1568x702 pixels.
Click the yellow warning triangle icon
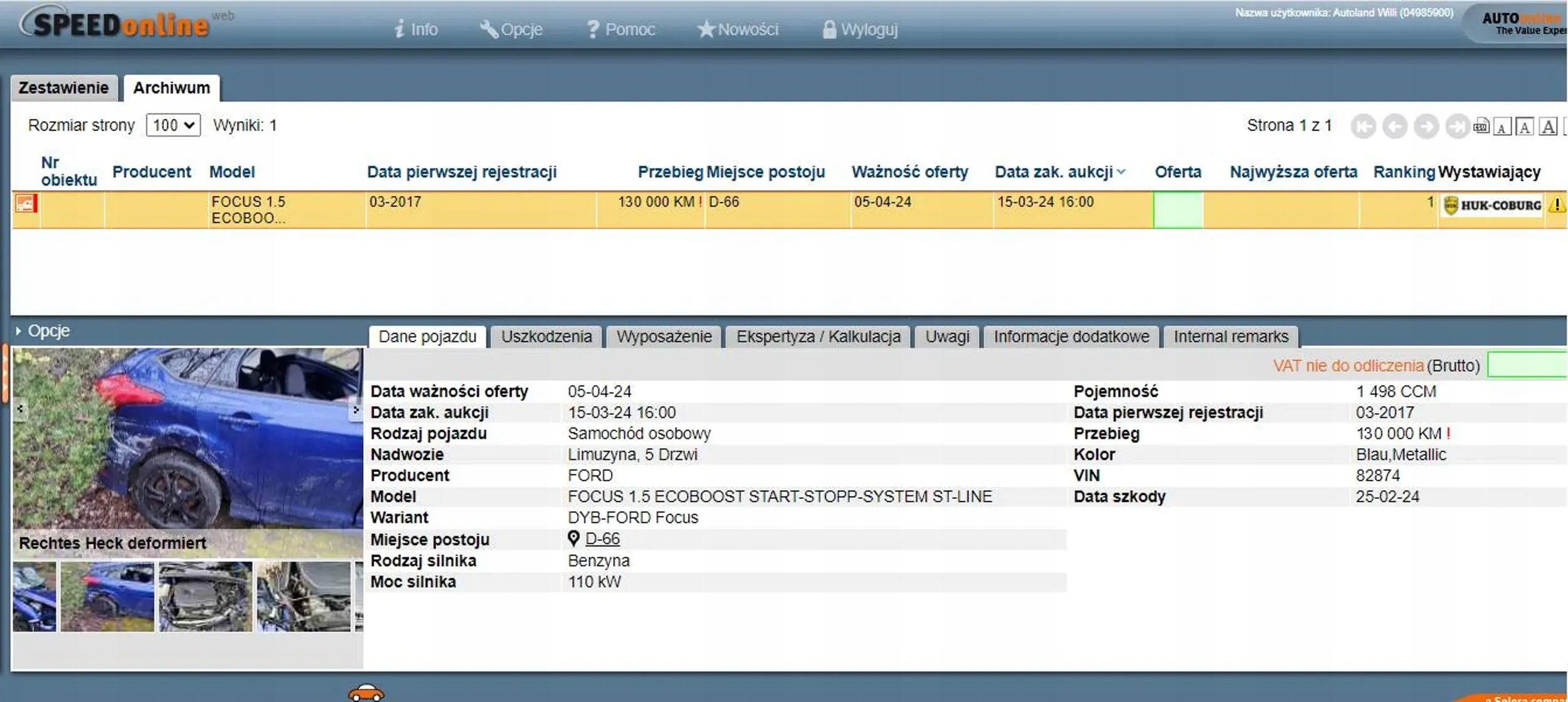(x=1557, y=205)
